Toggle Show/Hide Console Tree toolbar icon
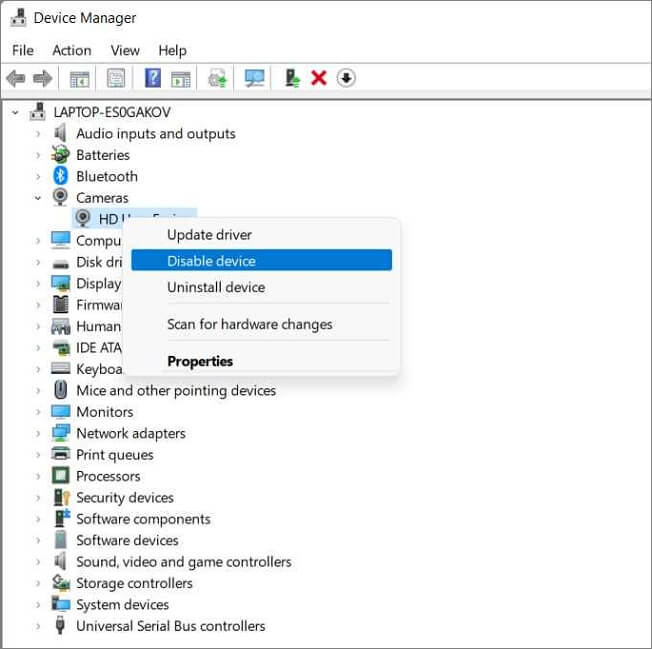Image resolution: width=652 pixels, height=649 pixels. pos(79,78)
